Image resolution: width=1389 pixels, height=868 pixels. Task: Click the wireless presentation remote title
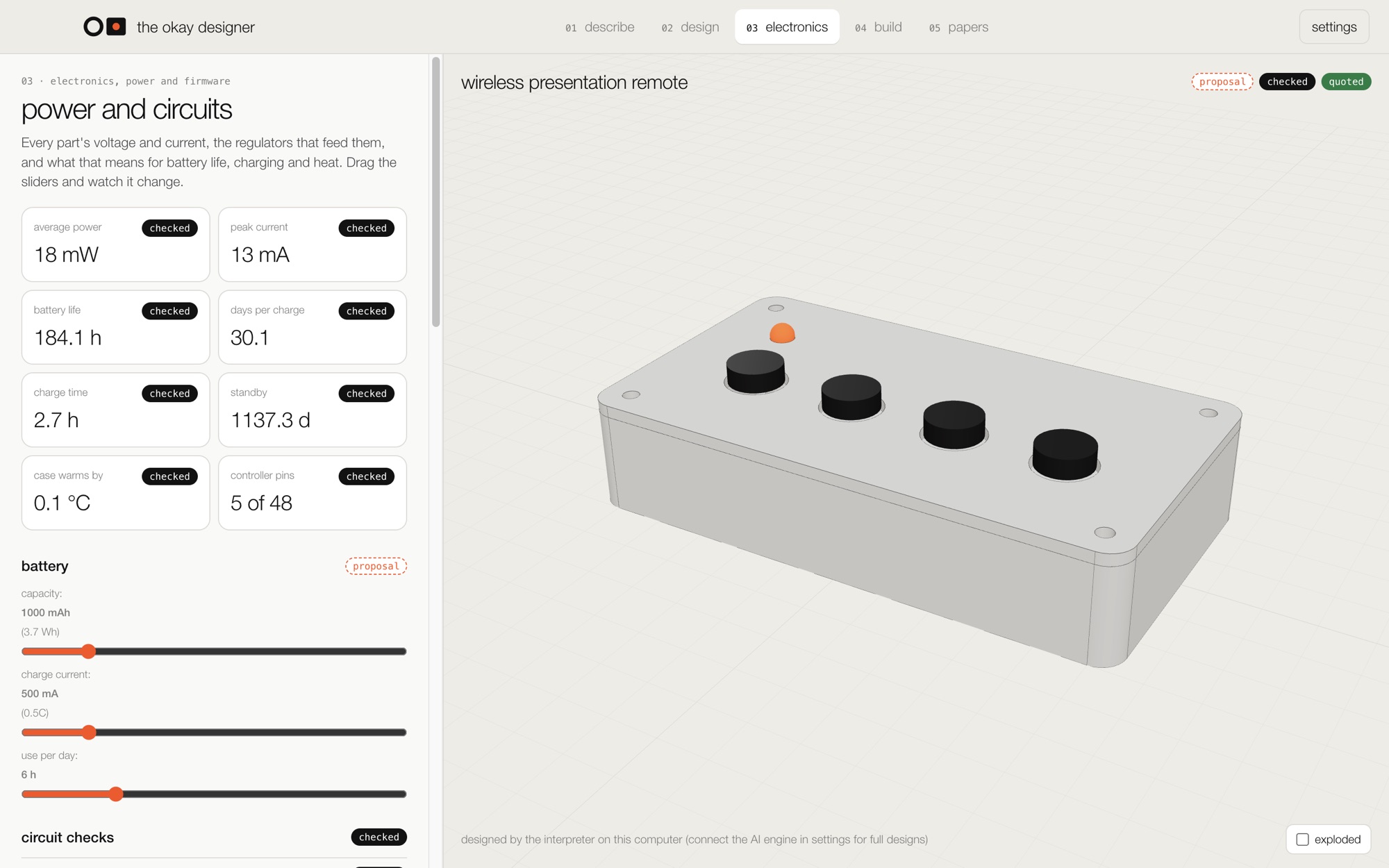click(574, 83)
